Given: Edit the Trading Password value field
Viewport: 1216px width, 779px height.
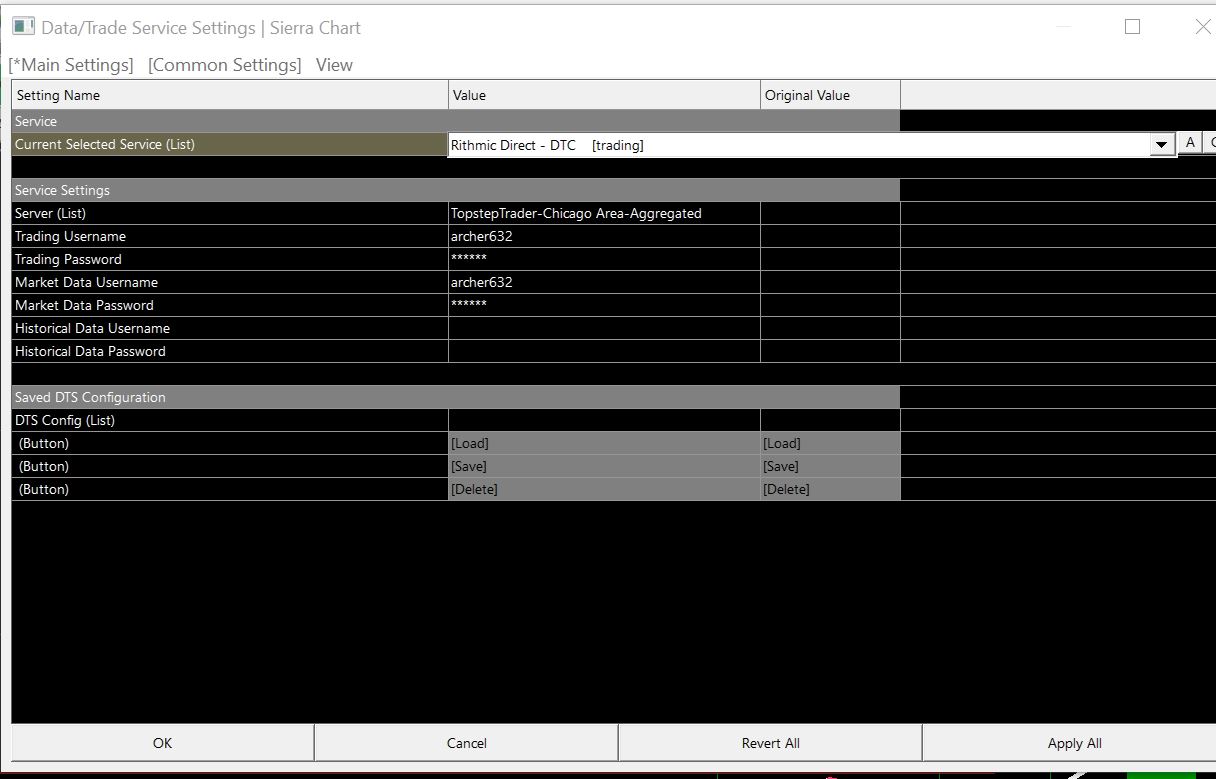Looking at the screenshot, I should point(604,259).
